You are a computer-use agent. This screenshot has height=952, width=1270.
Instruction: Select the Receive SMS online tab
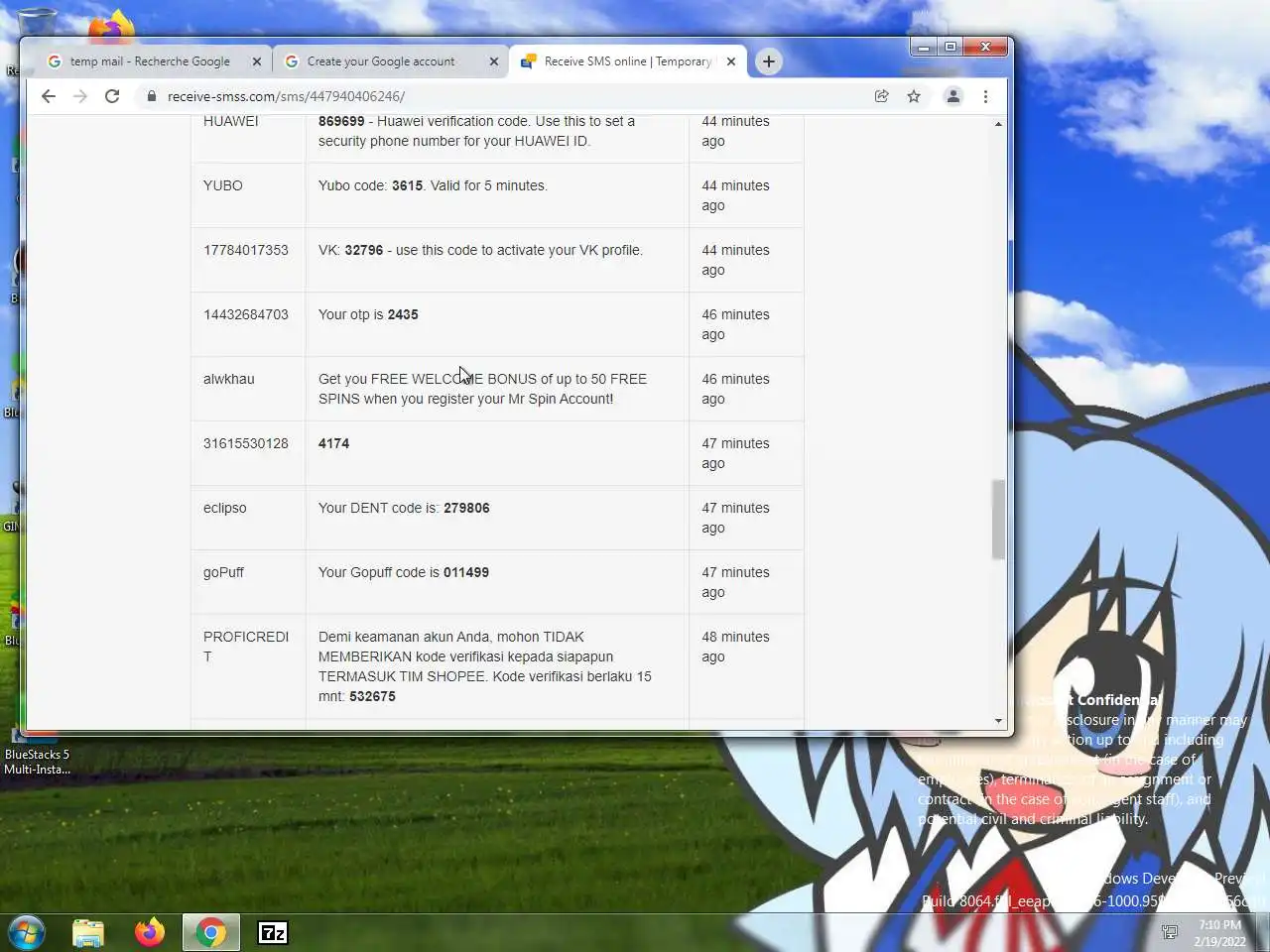pyautogui.click(x=628, y=61)
